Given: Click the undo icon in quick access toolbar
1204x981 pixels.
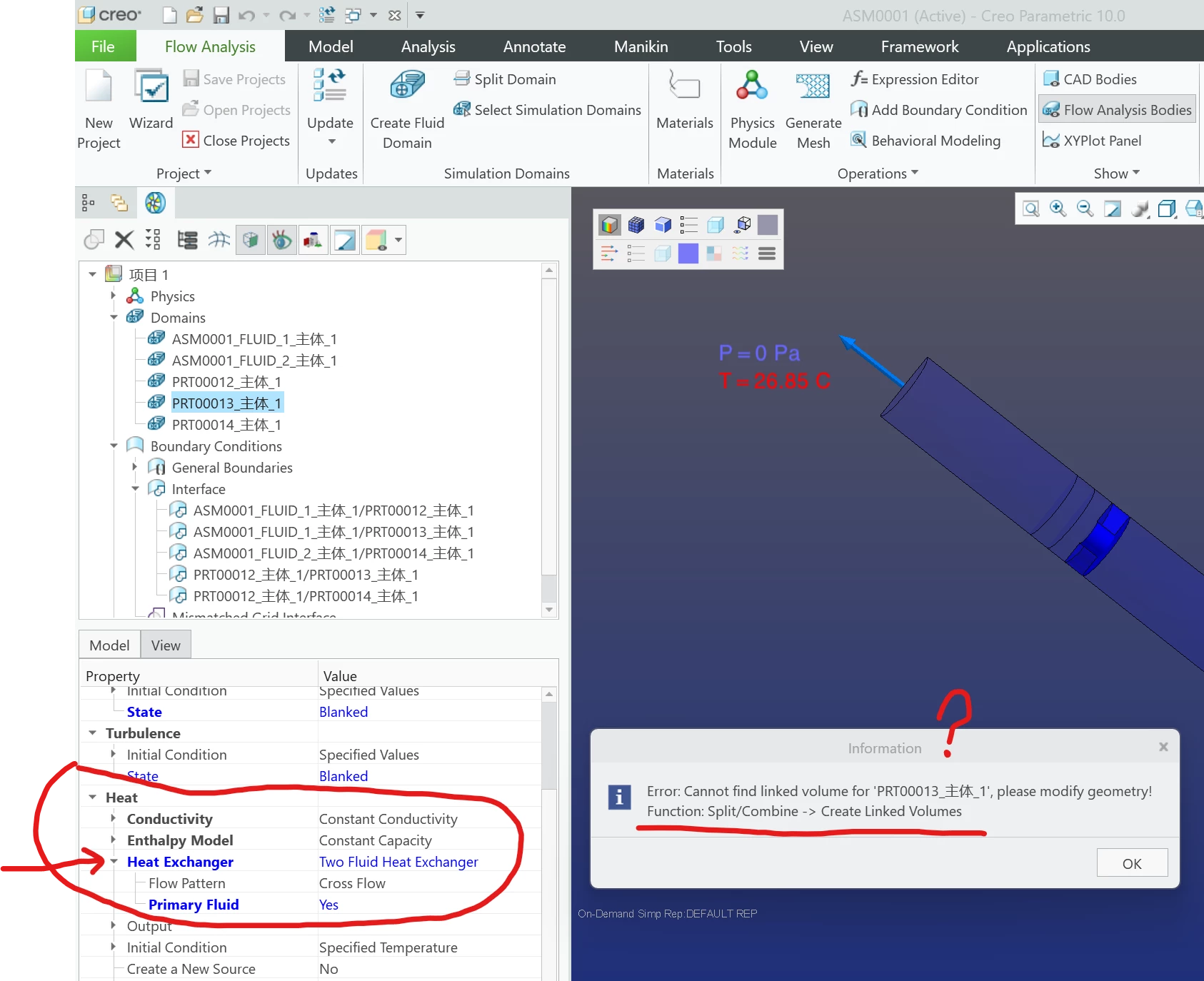Looking at the screenshot, I should click(x=246, y=15).
